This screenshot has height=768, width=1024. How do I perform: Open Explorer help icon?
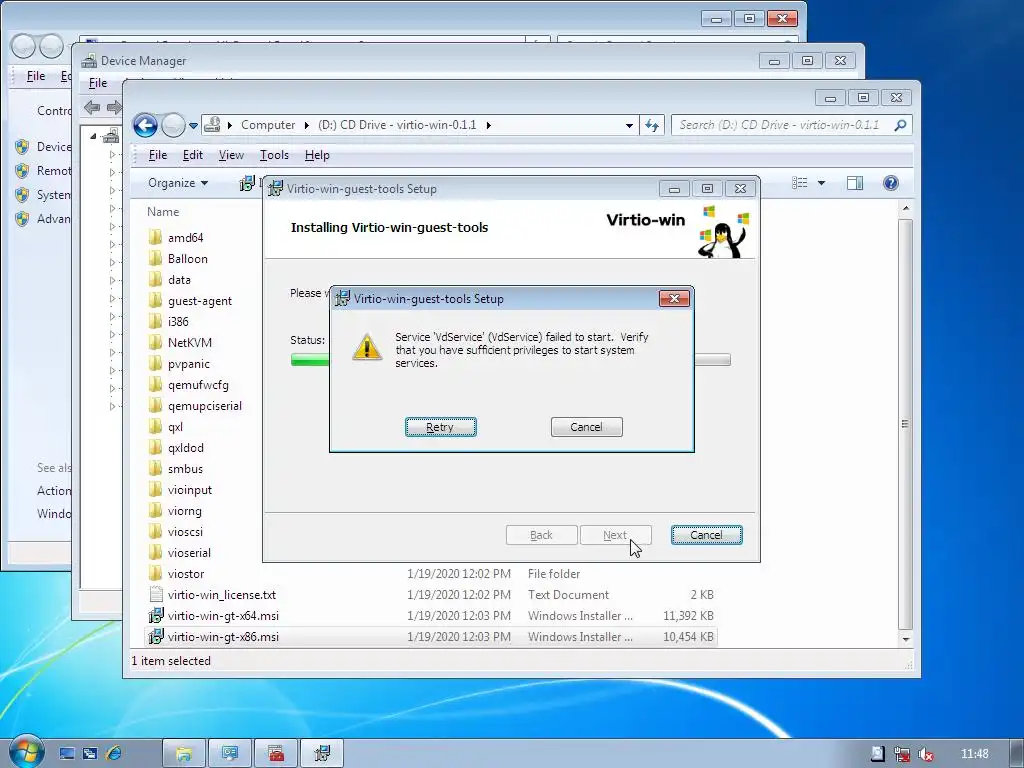click(x=891, y=183)
